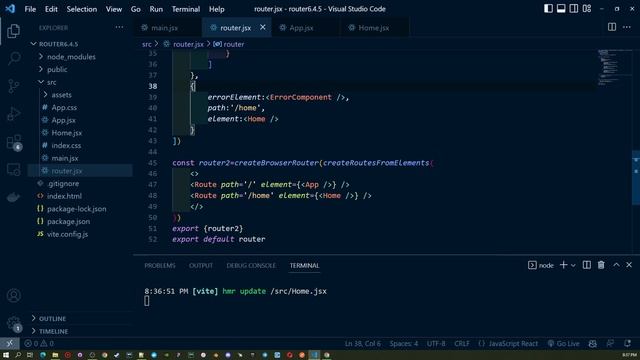Viewport: 640px width, 360px height.
Task: Open the Docker view in activity bar
Action: 13,197
